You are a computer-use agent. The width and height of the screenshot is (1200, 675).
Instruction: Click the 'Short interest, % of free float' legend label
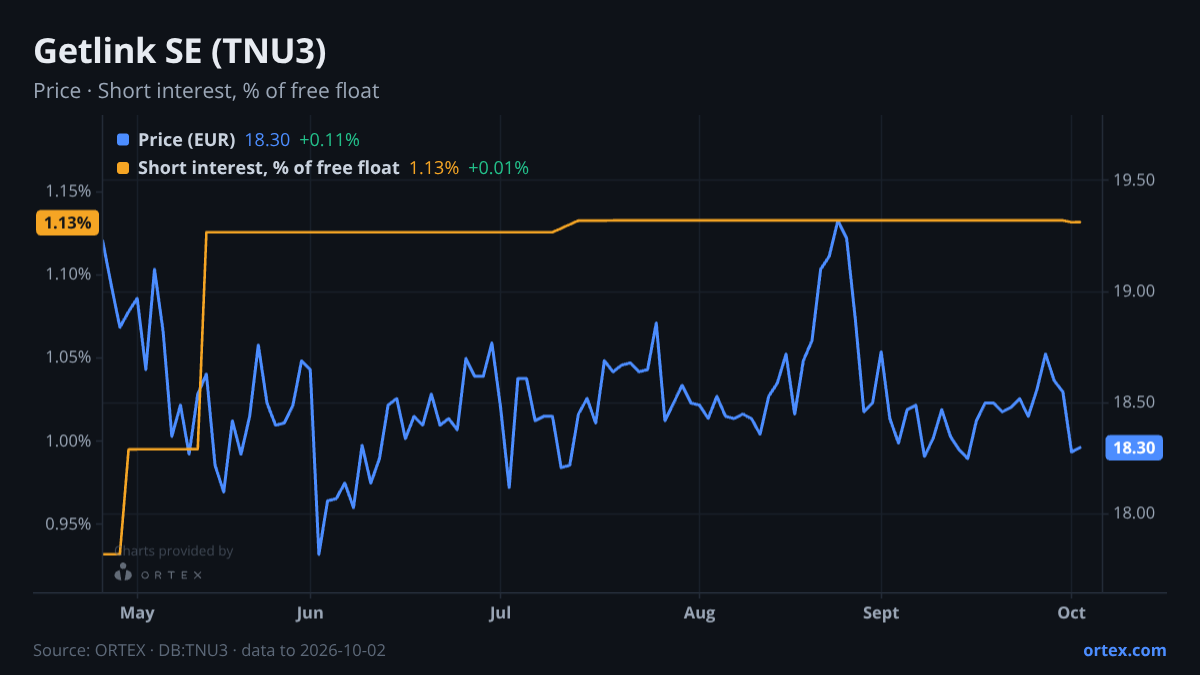click(268, 168)
